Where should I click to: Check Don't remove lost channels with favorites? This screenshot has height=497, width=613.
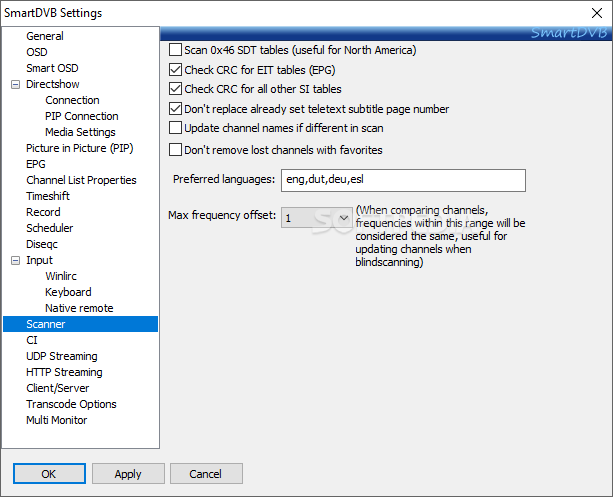pyautogui.click(x=175, y=150)
